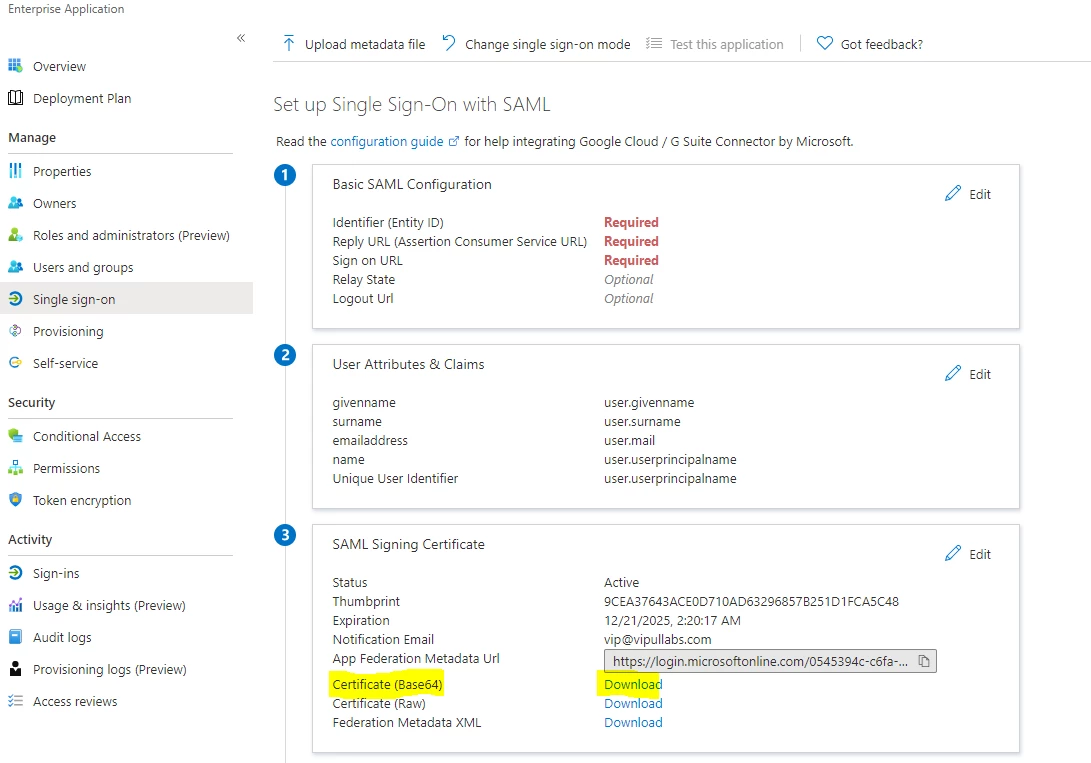This screenshot has height=763, width=1091.
Task: Click the certificate Thumbprint value
Action: point(751,601)
